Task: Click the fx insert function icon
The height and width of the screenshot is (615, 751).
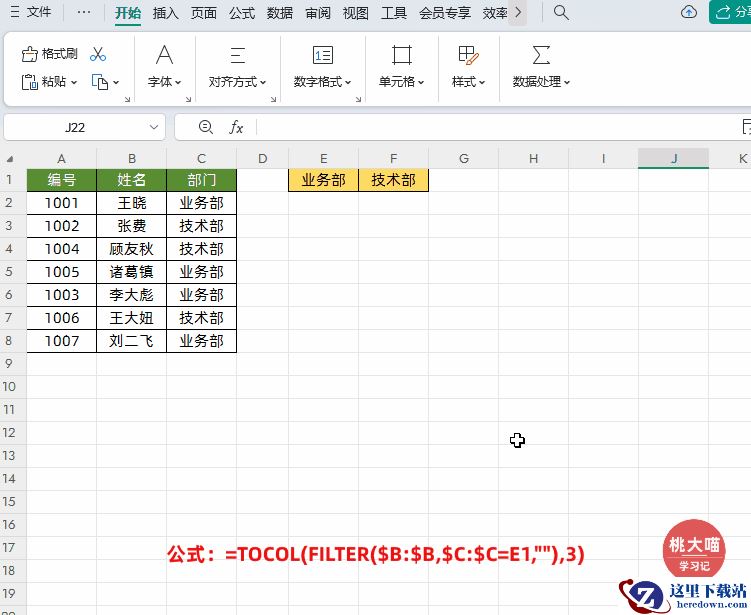Action: 237,127
